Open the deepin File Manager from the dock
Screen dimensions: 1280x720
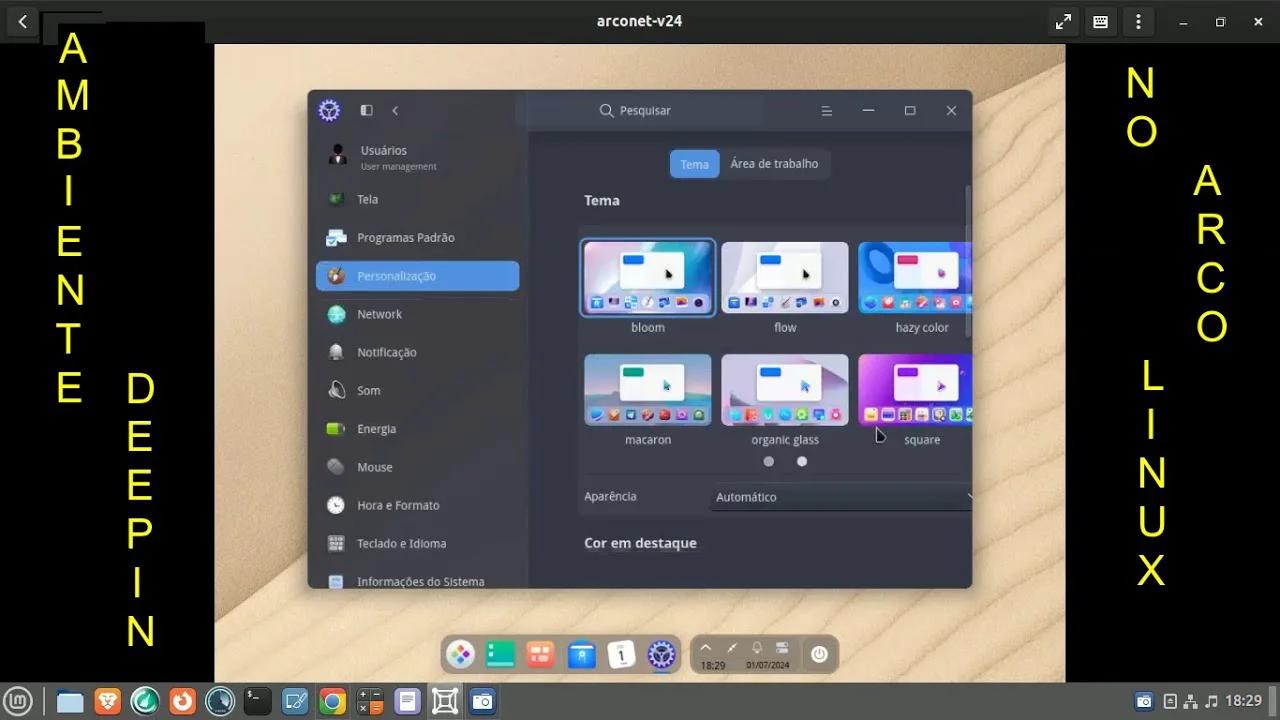pyautogui.click(x=499, y=654)
